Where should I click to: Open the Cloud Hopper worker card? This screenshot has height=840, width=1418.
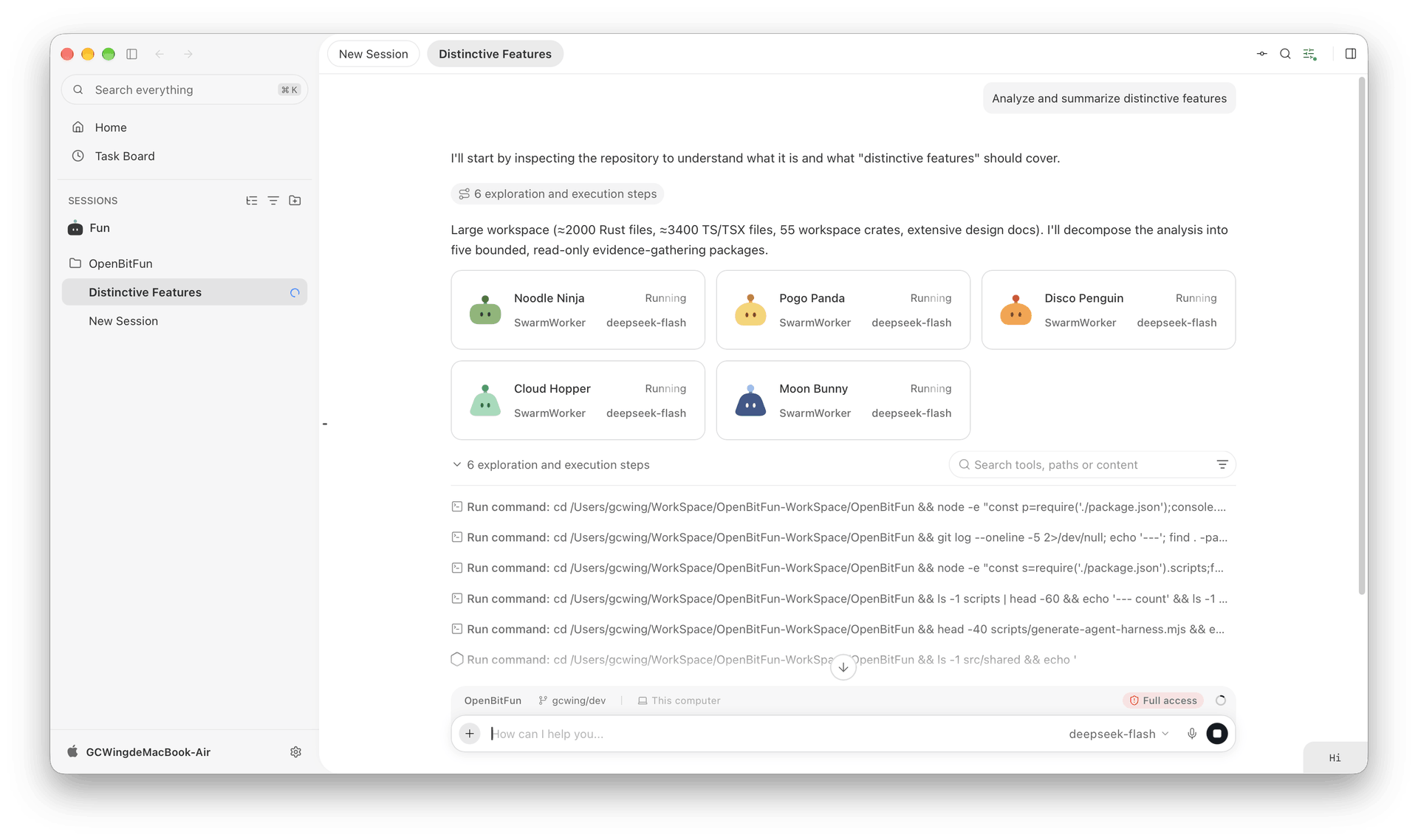click(x=578, y=400)
